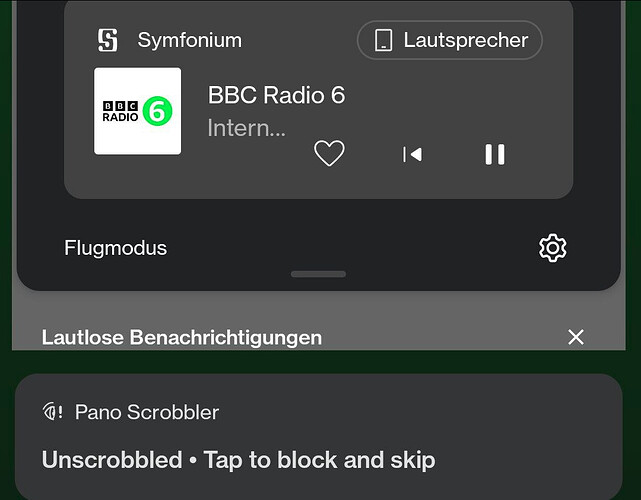Open the BBC Radio 6 album art
The width and height of the screenshot is (641, 500).
tap(137, 111)
